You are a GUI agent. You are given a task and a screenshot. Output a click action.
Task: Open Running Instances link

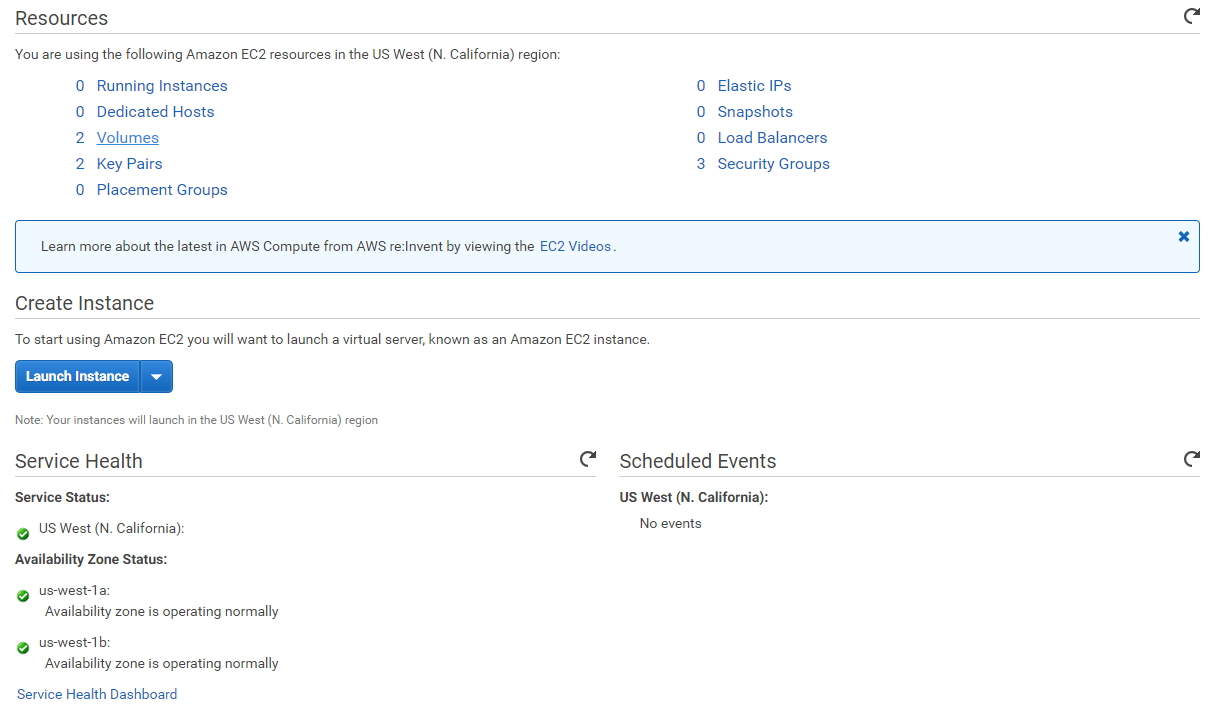(x=162, y=86)
